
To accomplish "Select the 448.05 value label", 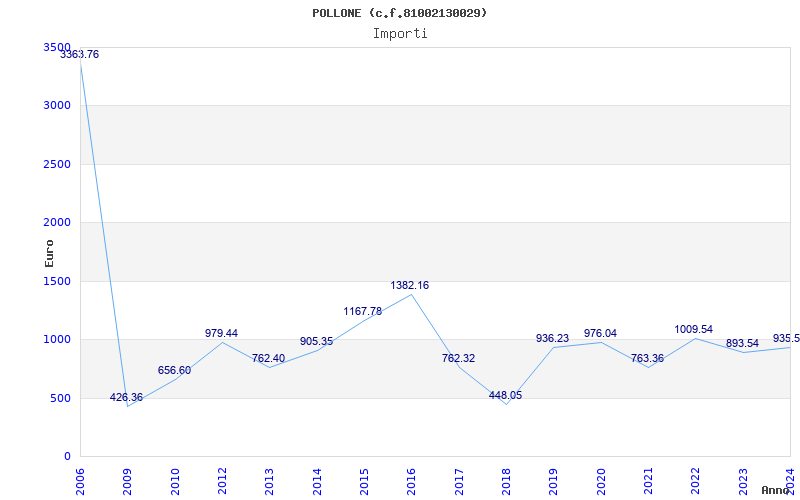I will (505, 396).
